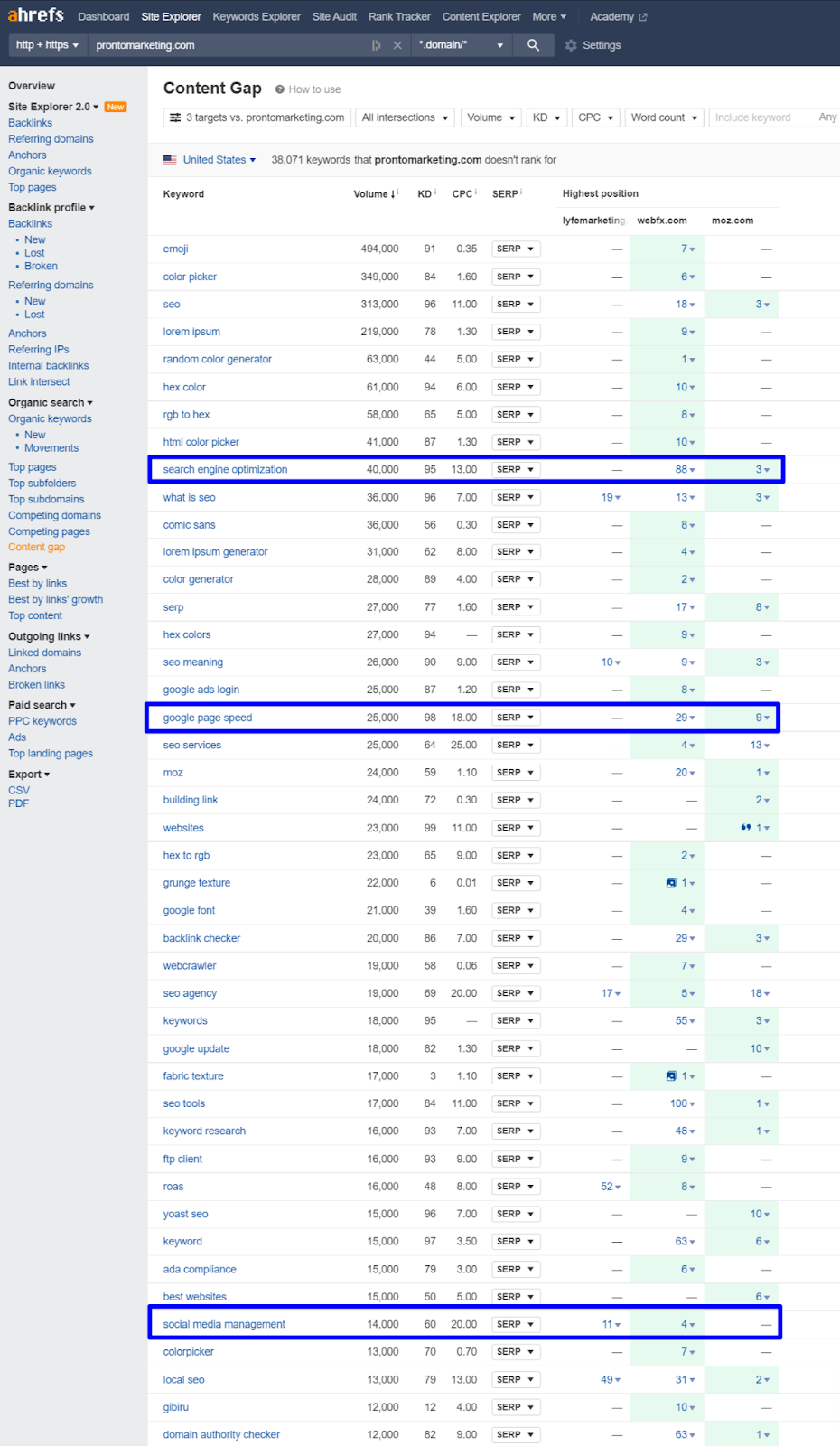This screenshot has width=840, height=1446.
Task: Sort table by Volume column header
Action: [374, 194]
